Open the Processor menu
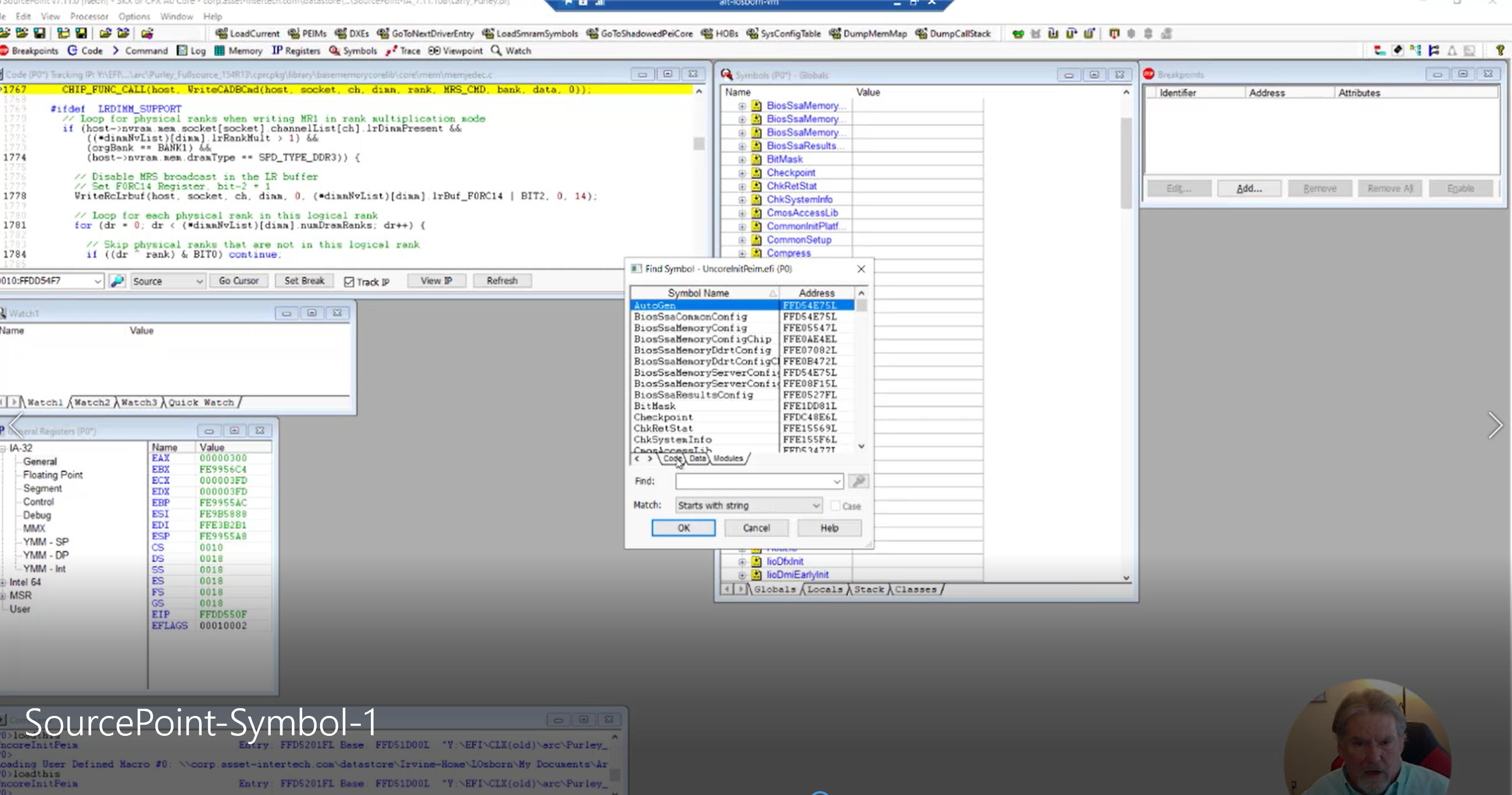Viewport: 1512px width, 795px height. pyautogui.click(x=89, y=17)
